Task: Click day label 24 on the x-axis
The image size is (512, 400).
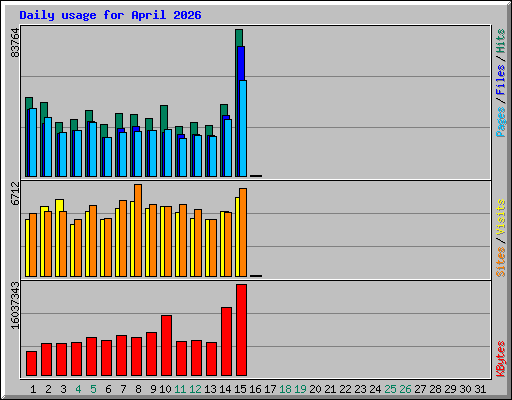Action: pos(375,389)
